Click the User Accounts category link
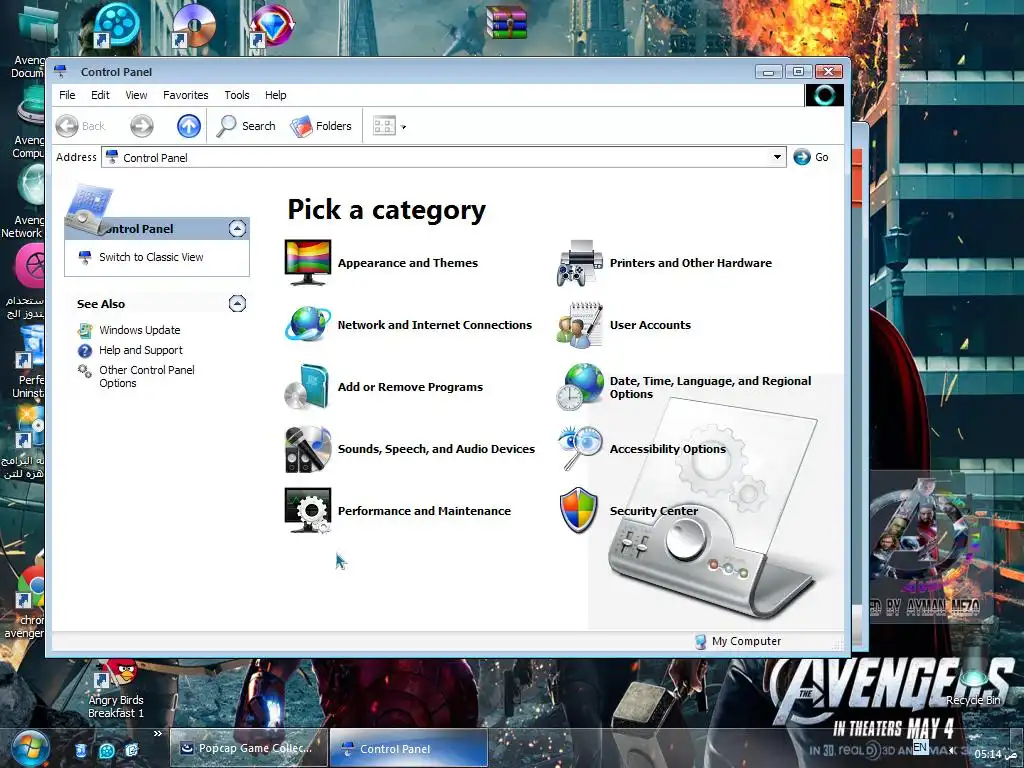1024x768 pixels. [x=650, y=325]
